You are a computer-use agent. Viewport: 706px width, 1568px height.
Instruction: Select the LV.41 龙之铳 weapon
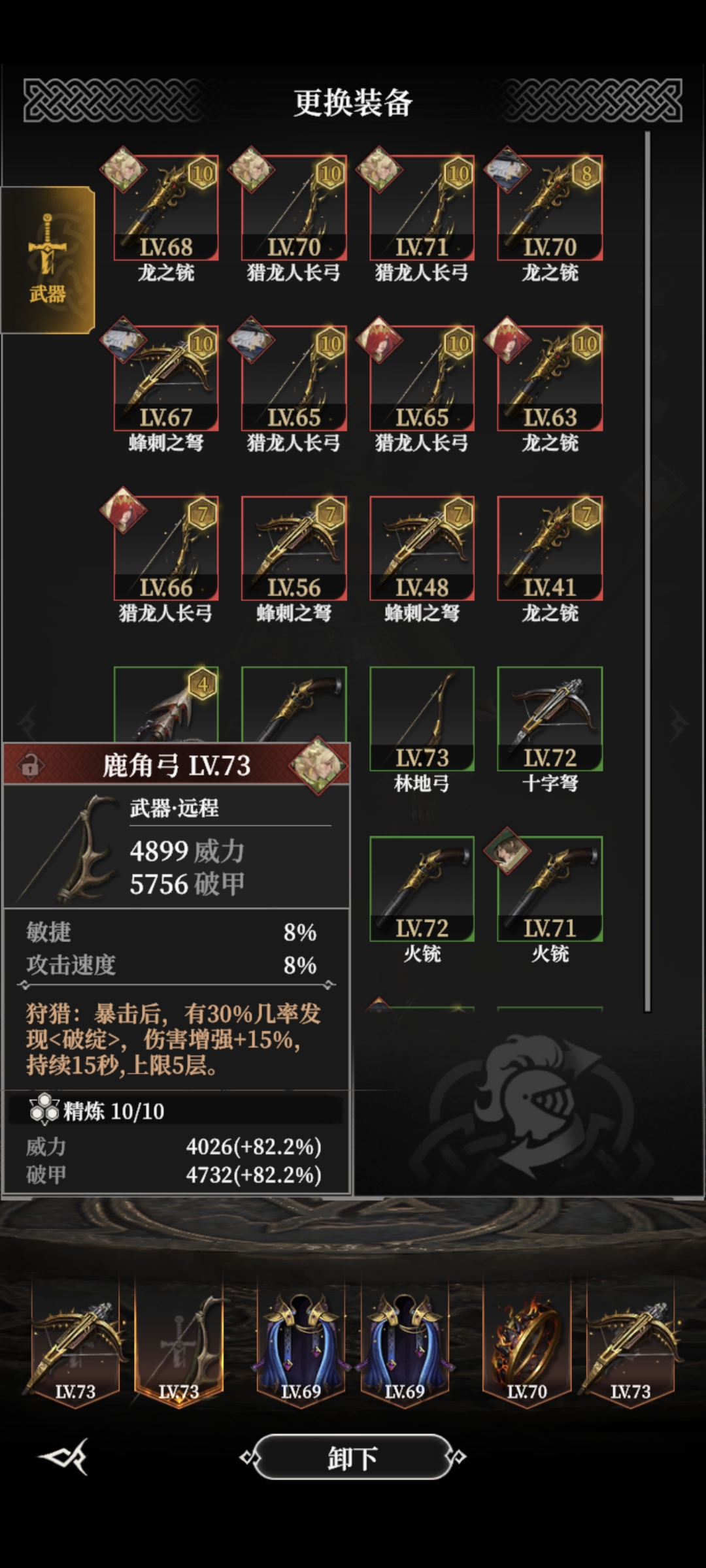coord(550,548)
